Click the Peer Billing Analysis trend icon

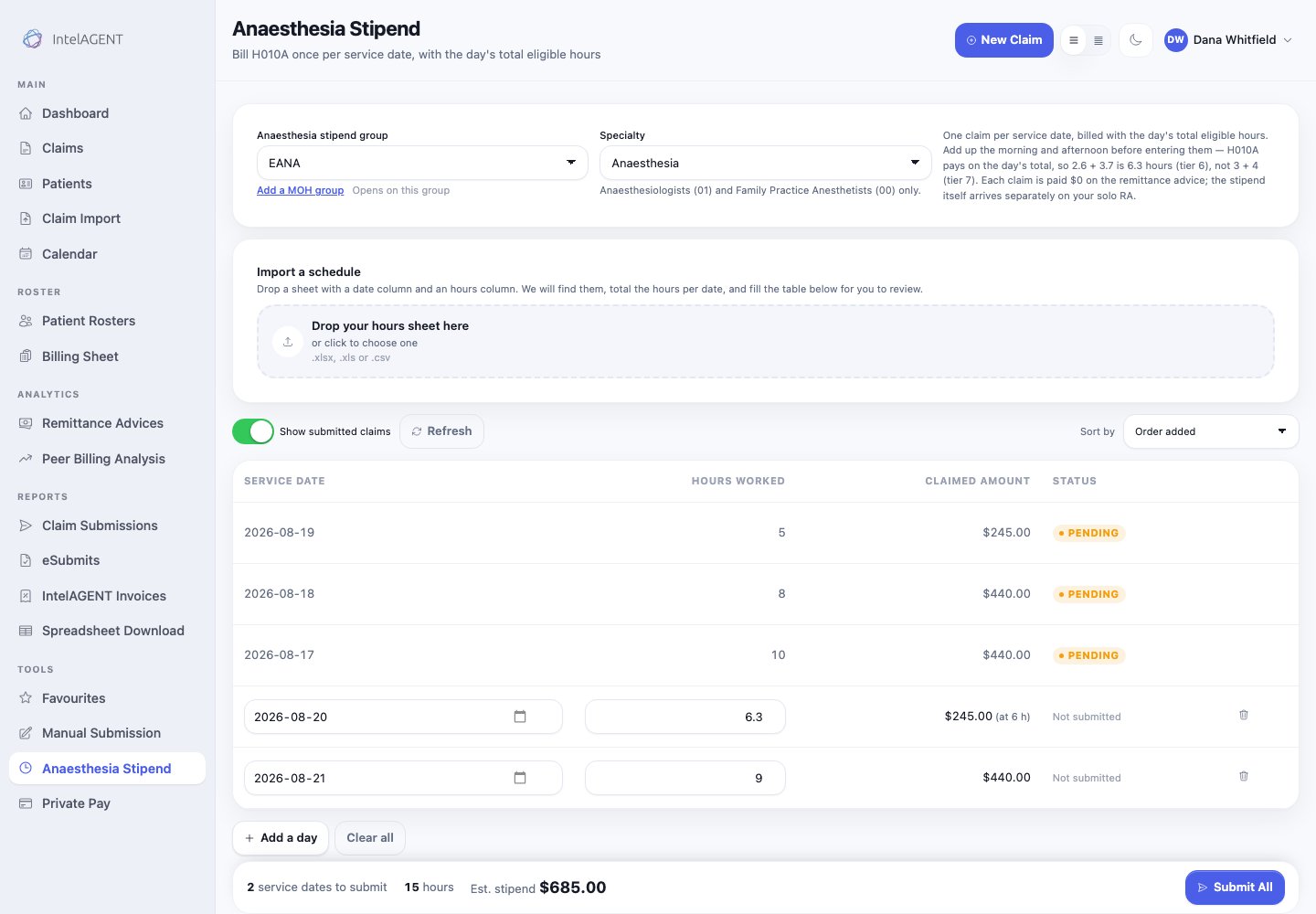[26, 459]
